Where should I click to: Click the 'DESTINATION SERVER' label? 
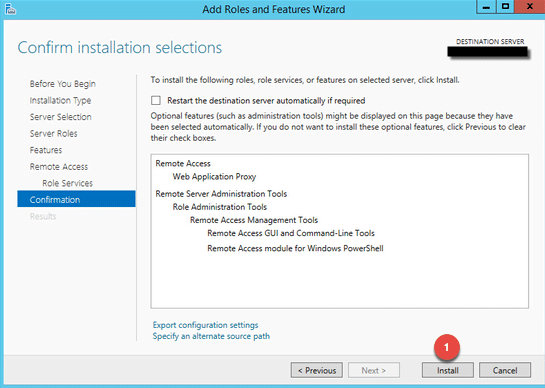pyautogui.click(x=490, y=42)
